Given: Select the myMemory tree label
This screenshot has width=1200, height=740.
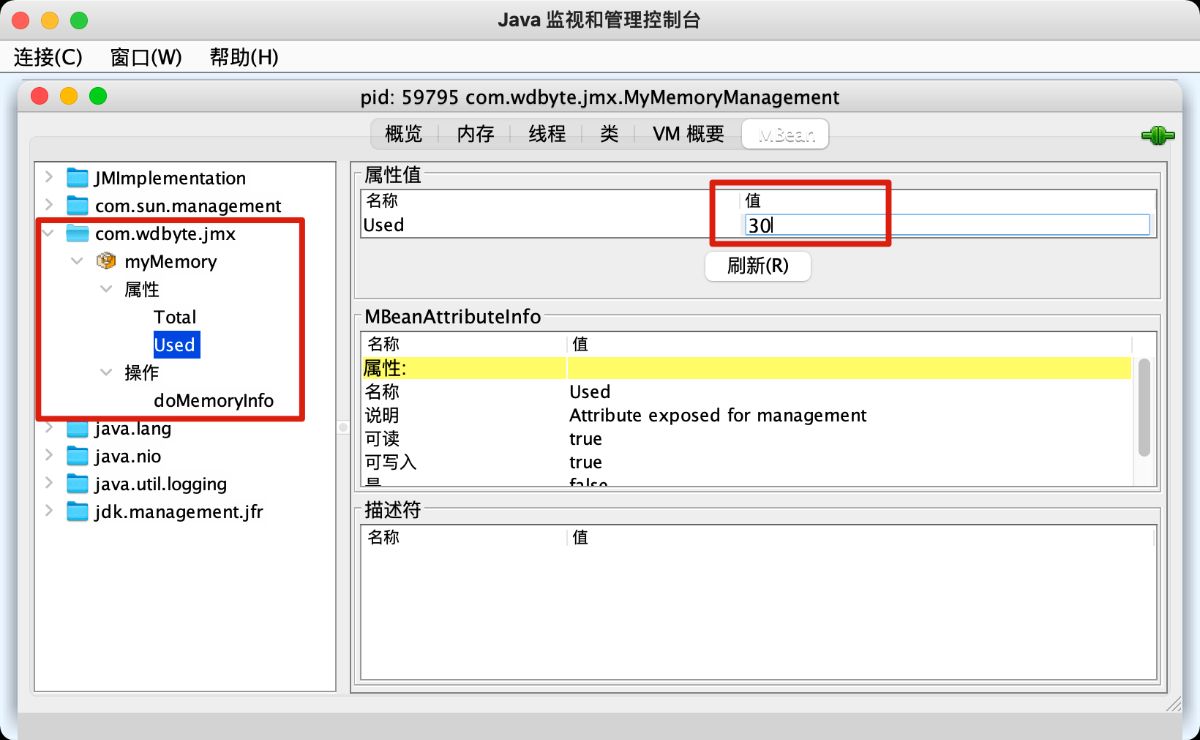Looking at the screenshot, I should click(x=170, y=262).
